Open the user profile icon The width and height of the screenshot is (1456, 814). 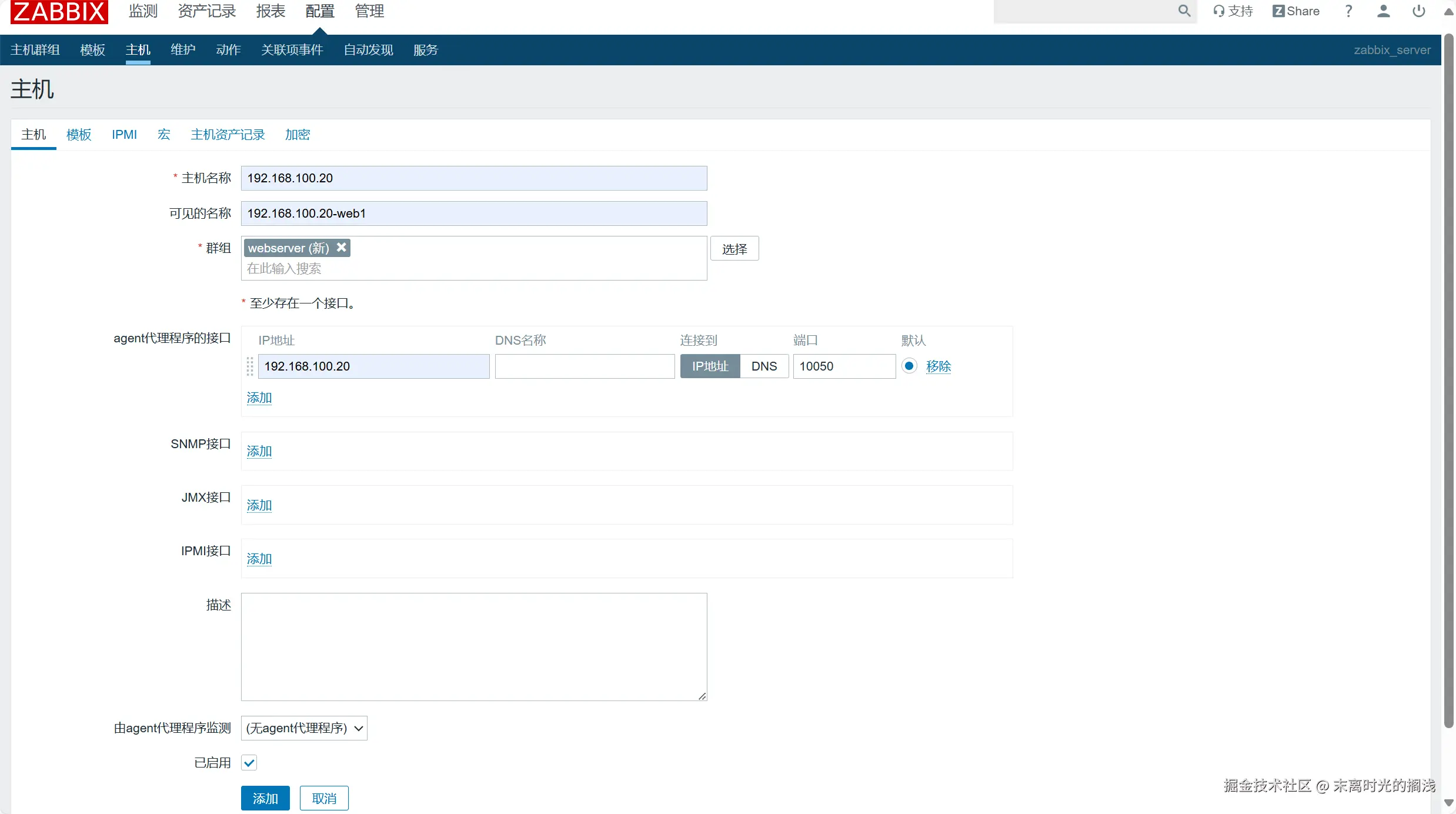[x=1383, y=11]
